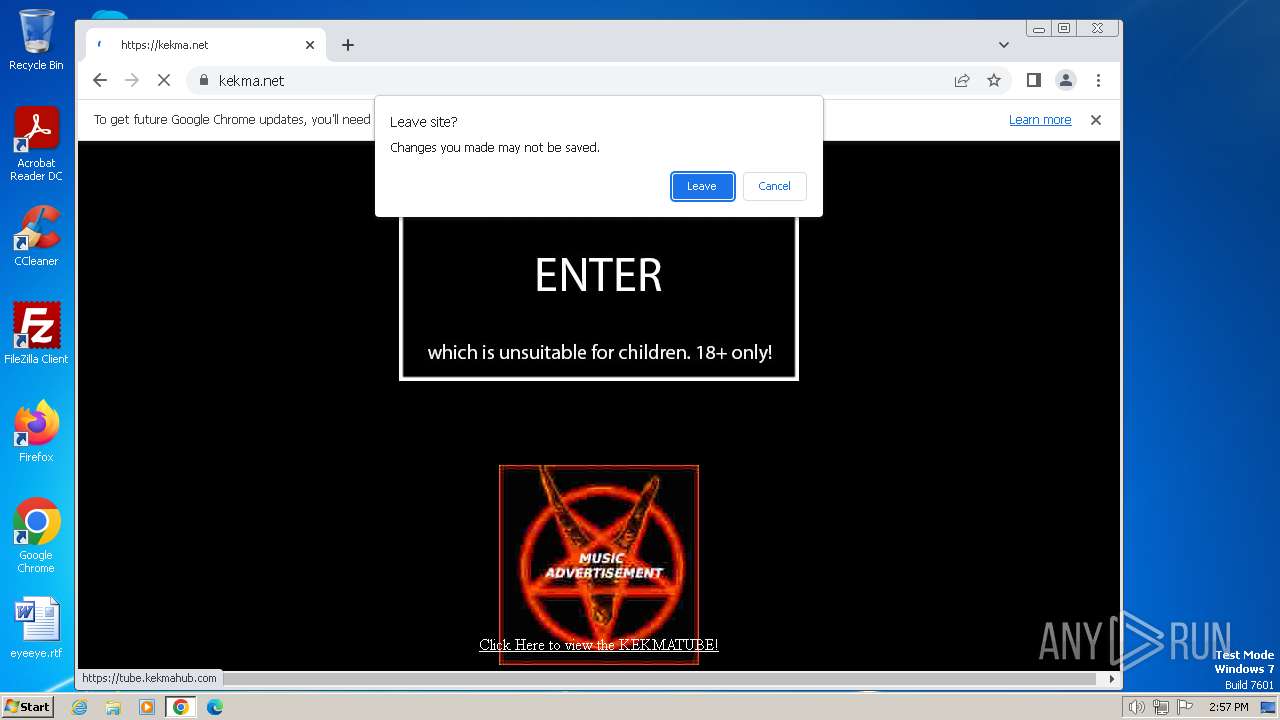Open FileZilla Client desktop shortcut
This screenshot has height=720, width=1280.
pos(36,333)
